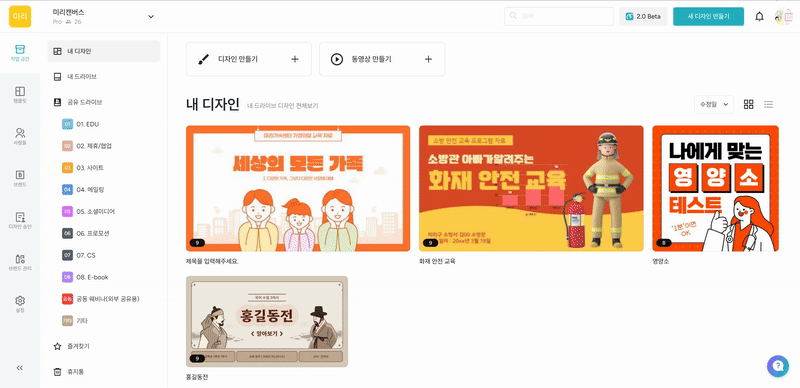This screenshot has height=388, width=800.
Task: Switch to grid view icon
Action: click(748, 104)
